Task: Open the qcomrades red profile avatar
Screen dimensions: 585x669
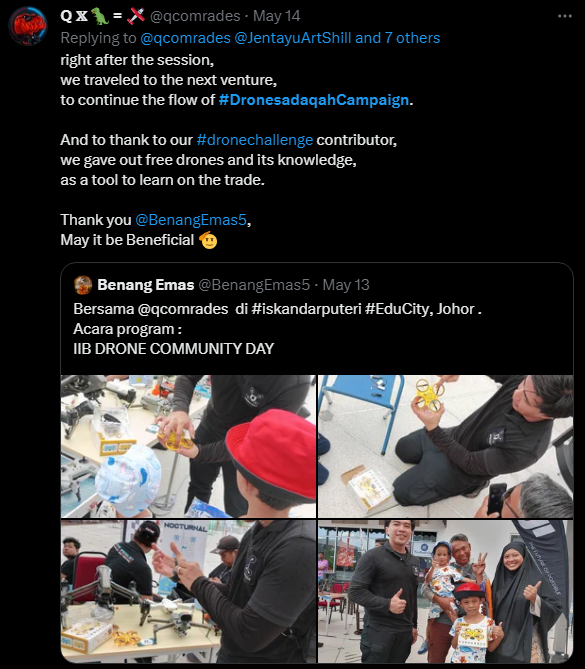Action: tap(28, 26)
